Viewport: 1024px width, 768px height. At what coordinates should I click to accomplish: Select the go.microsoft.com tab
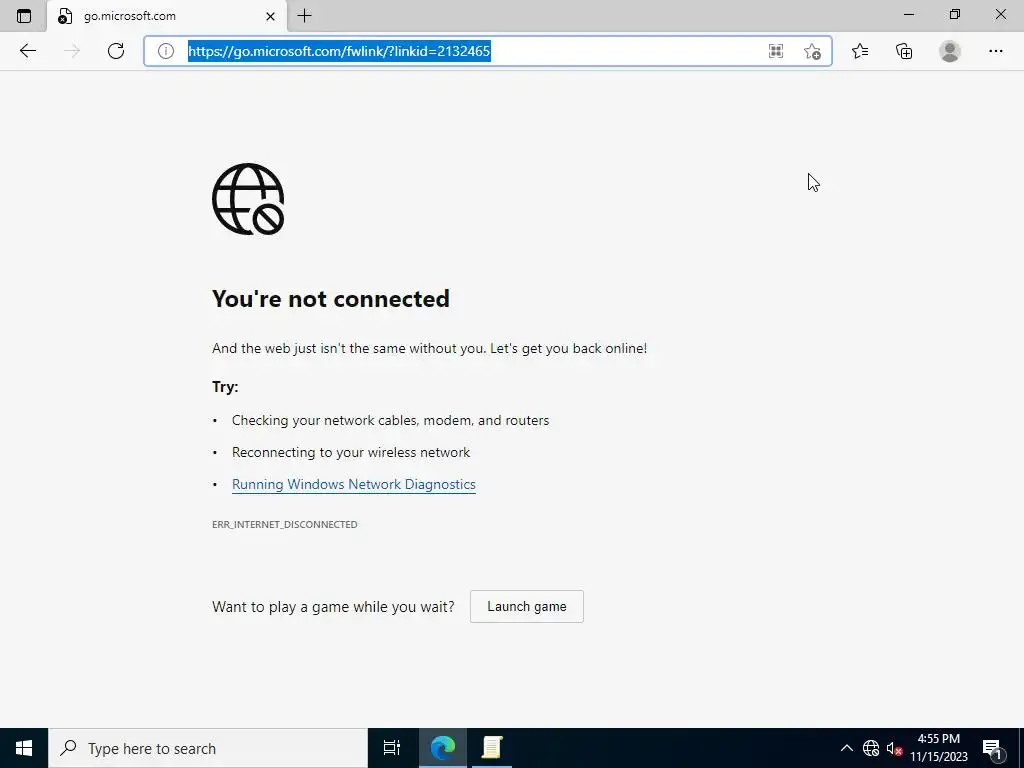(x=167, y=16)
